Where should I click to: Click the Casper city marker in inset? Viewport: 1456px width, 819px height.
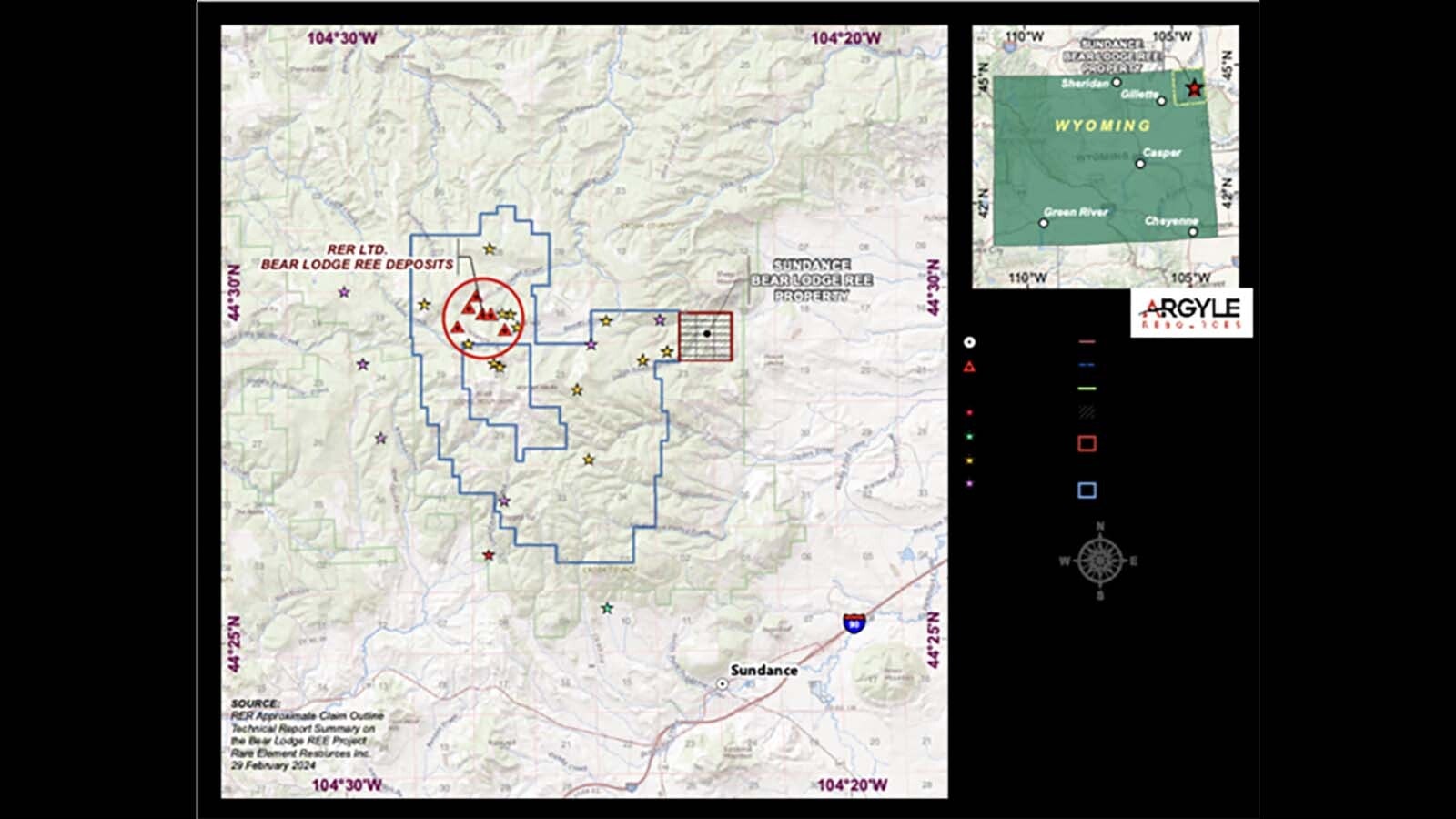[x=1140, y=164]
